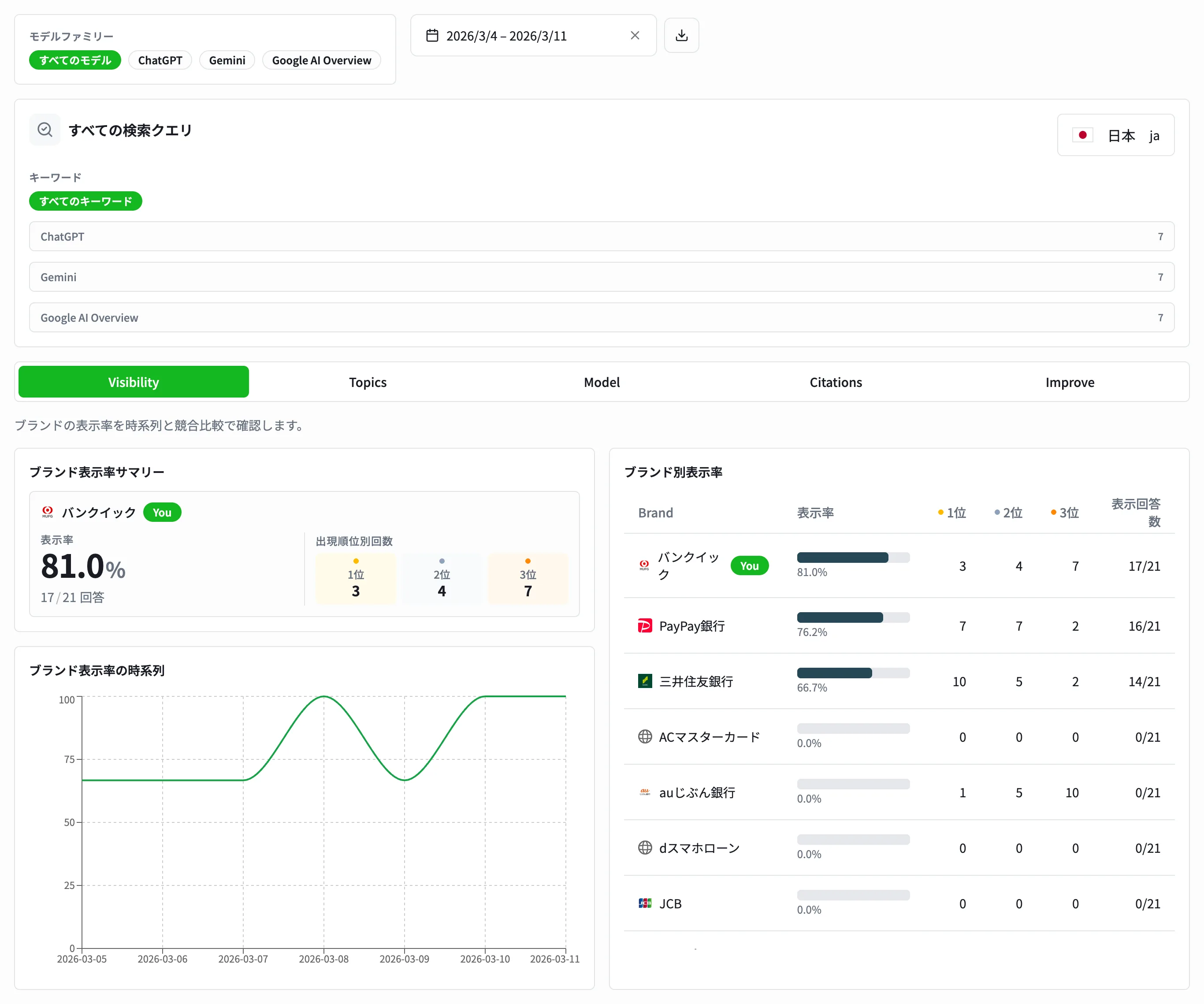1204x1004 pixels.
Task: Click the calendar icon in date picker
Action: tap(432, 36)
